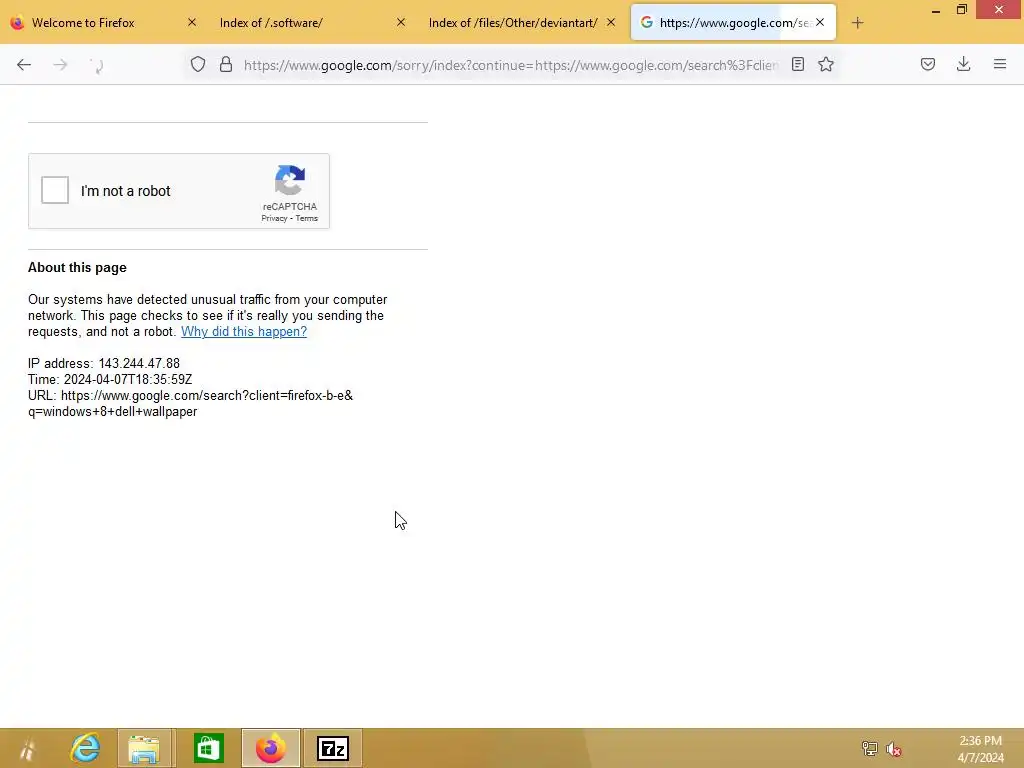Check the I'm not a robot box
This screenshot has width=1024, height=768.
[x=55, y=190]
